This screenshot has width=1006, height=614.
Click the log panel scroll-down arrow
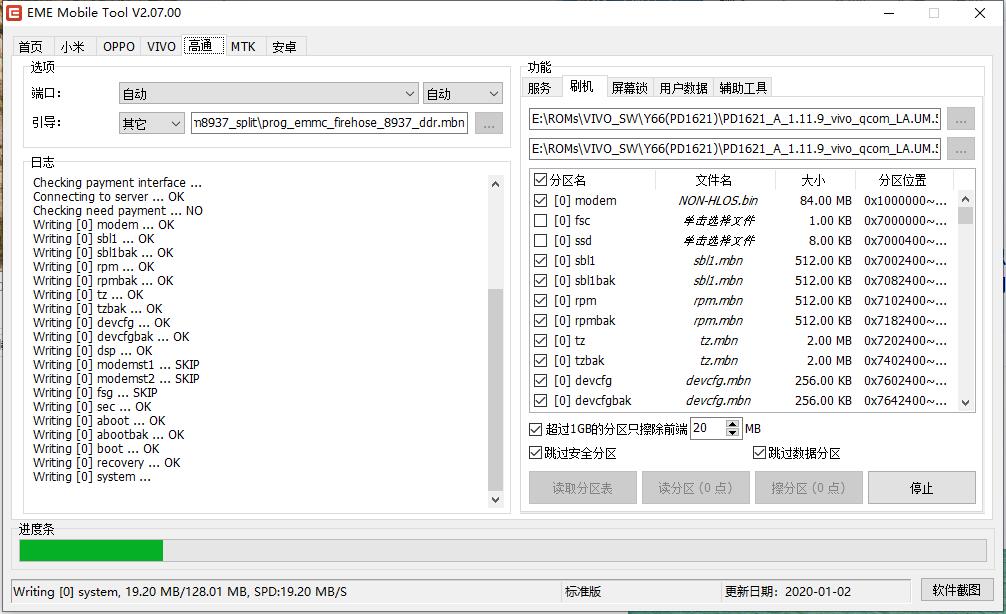click(x=495, y=499)
